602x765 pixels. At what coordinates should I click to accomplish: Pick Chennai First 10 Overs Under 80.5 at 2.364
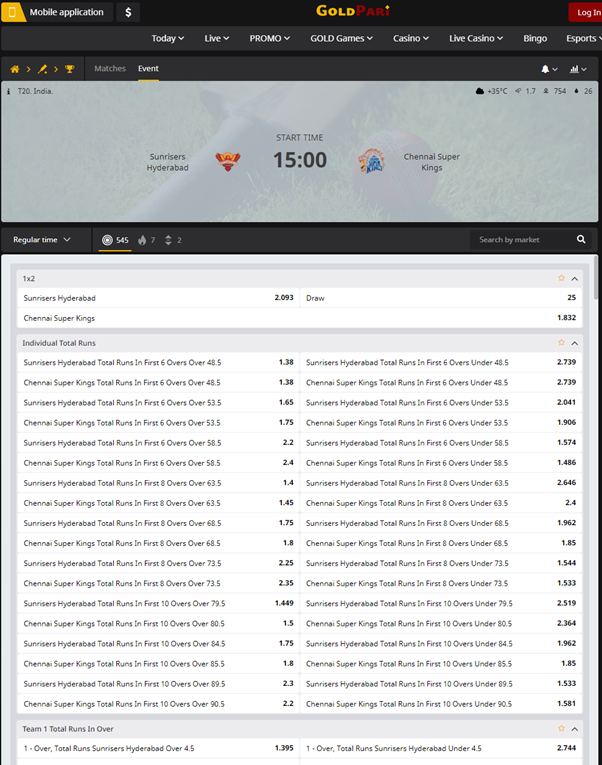(441, 623)
